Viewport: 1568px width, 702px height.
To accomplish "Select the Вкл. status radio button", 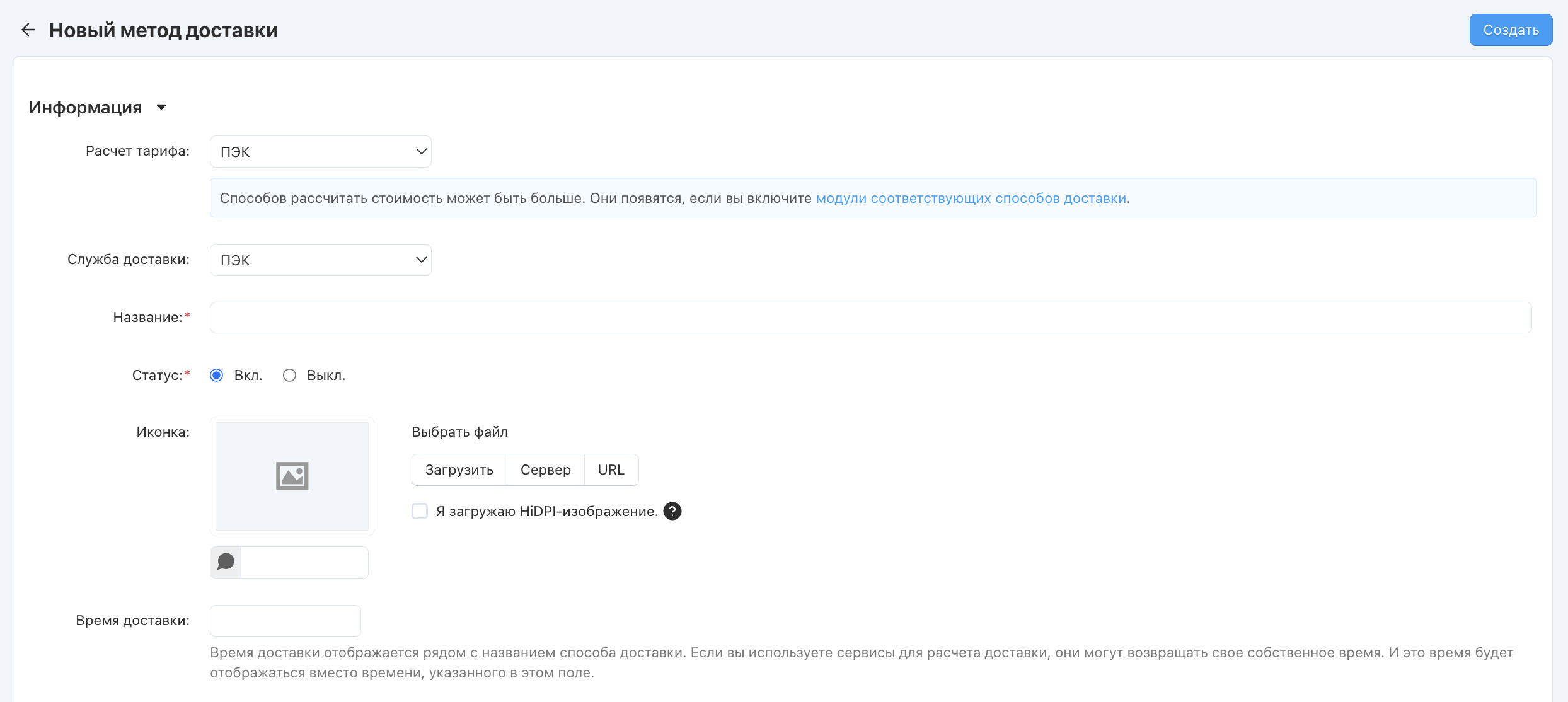I will click(x=217, y=376).
